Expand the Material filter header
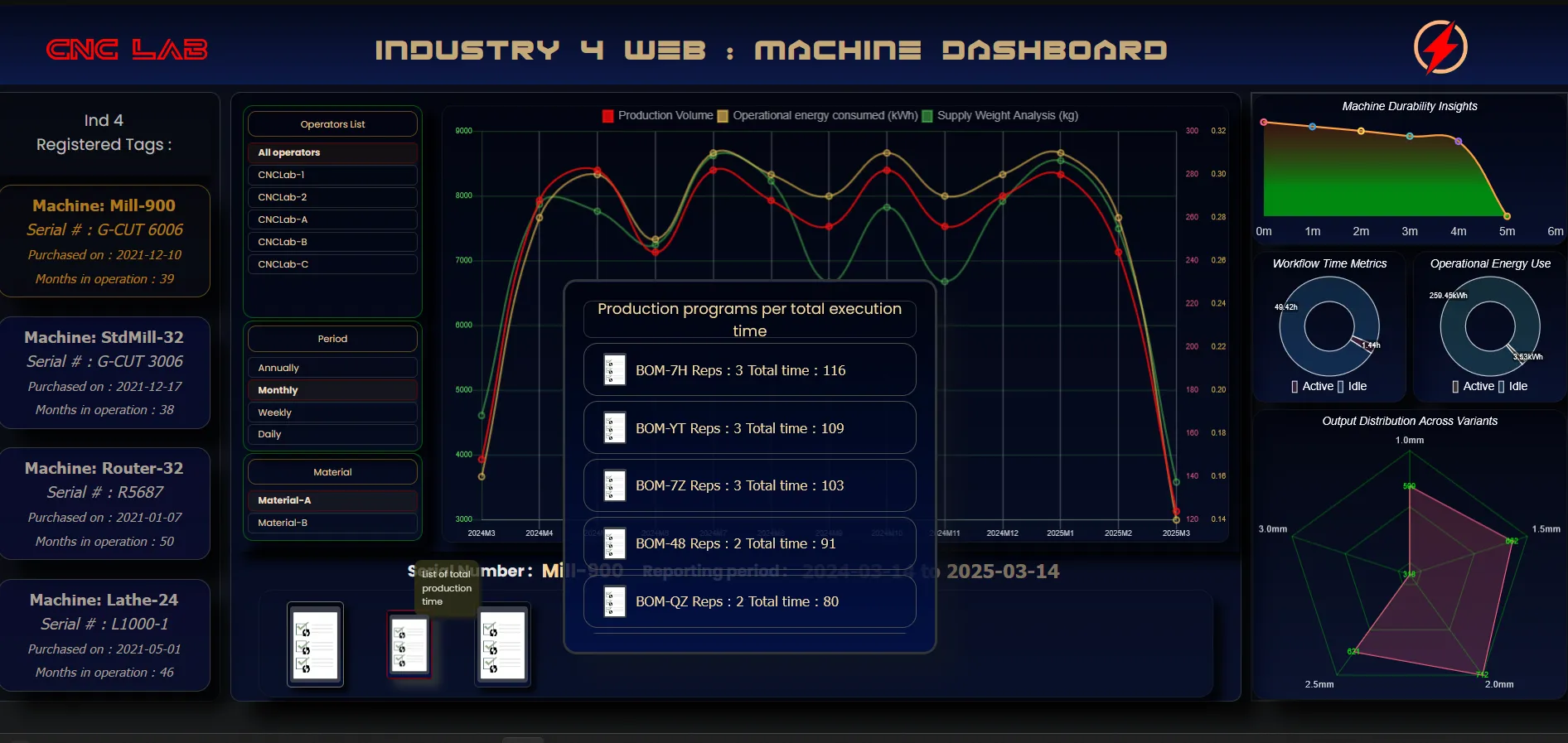This screenshot has height=743, width=1568. pos(332,472)
